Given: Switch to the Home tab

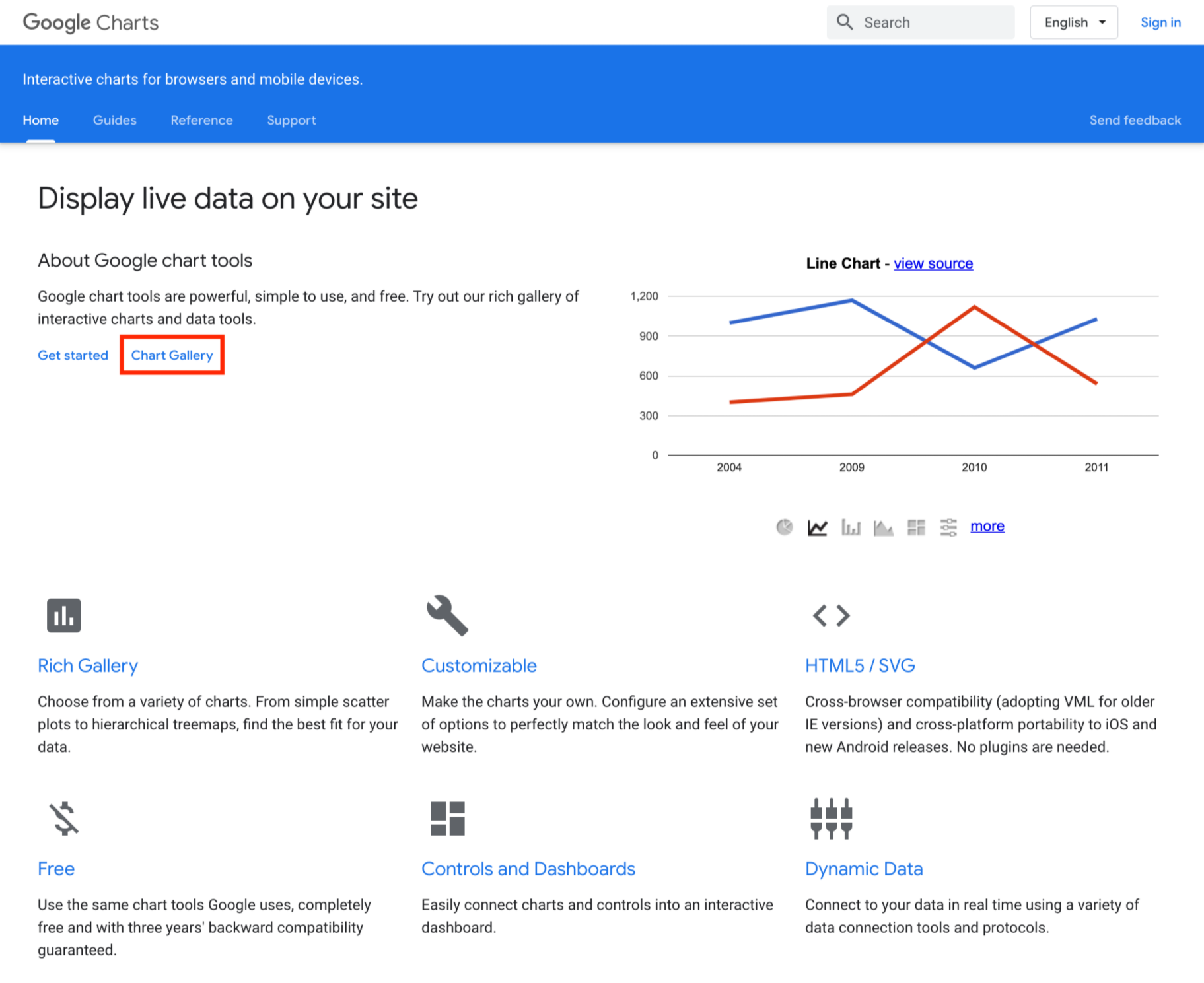Looking at the screenshot, I should [x=41, y=120].
